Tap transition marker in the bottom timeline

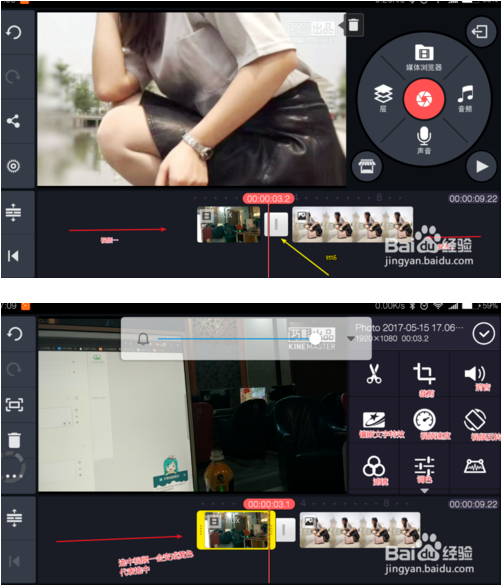(x=284, y=529)
